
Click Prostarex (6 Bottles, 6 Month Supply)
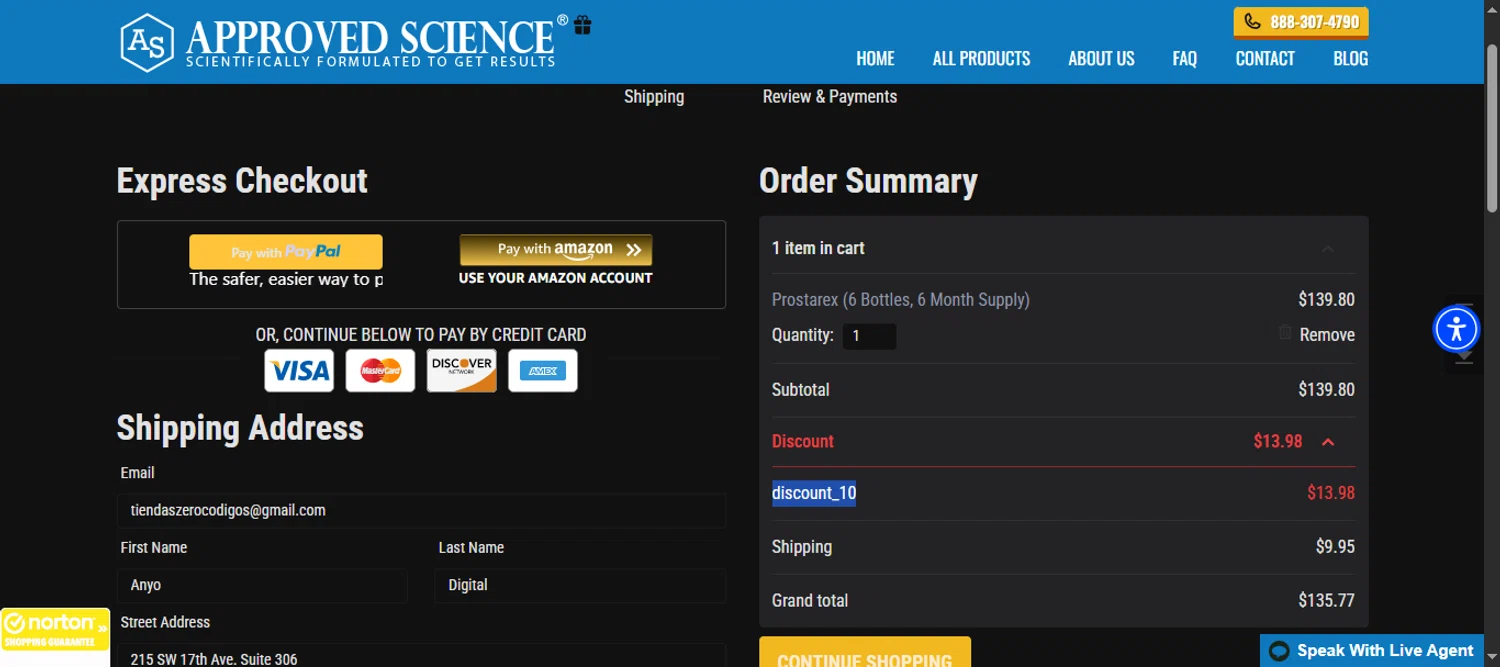pyautogui.click(x=901, y=300)
